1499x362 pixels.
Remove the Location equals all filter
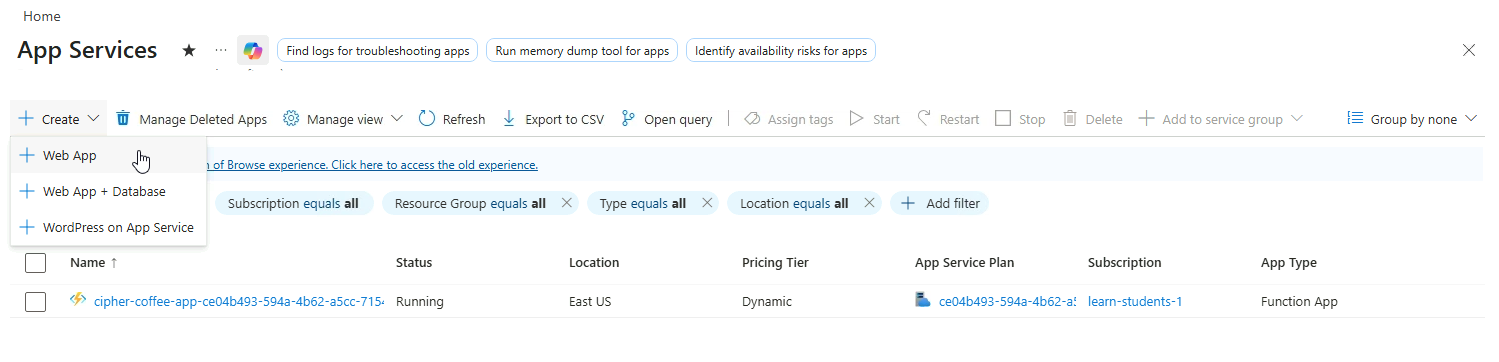coord(869,203)
